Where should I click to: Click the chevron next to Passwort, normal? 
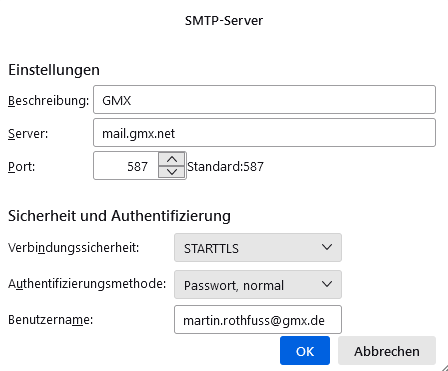(x=327, y=284)
